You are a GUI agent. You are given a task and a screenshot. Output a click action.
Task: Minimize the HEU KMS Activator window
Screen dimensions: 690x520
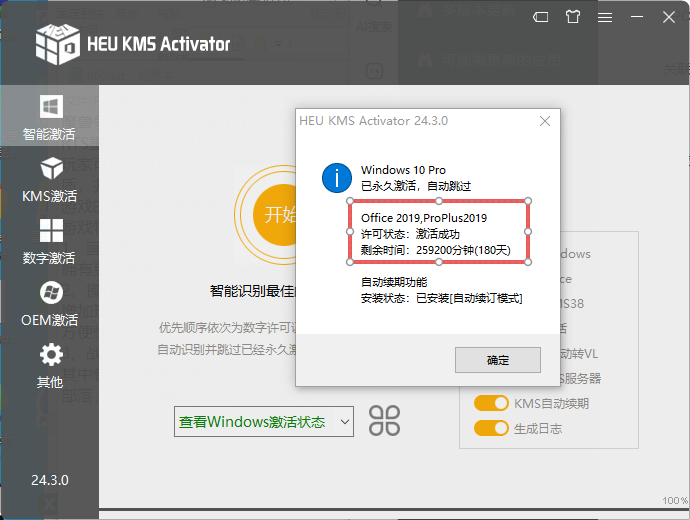pos(637,17)
